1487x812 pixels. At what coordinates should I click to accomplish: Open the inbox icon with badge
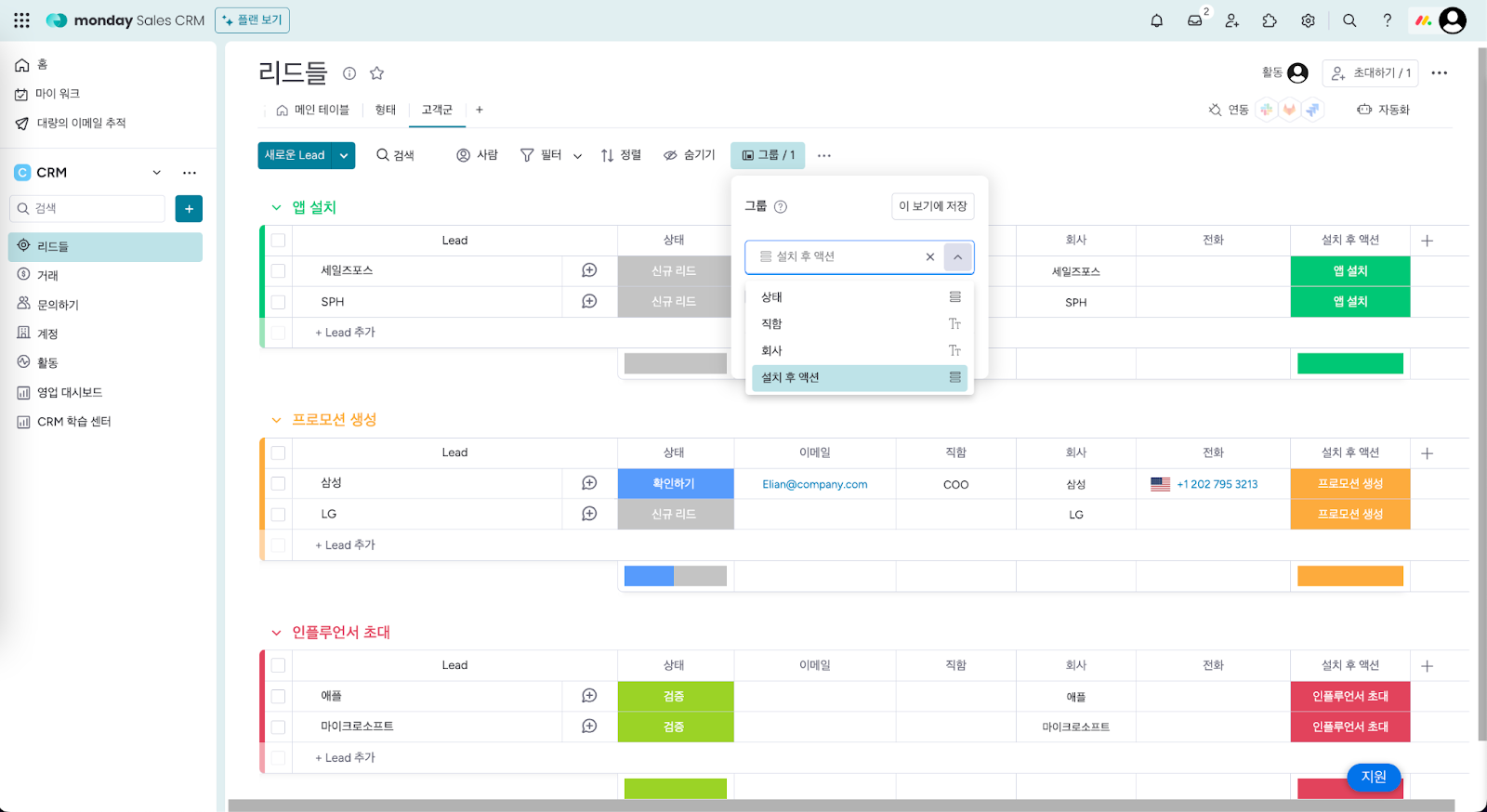click(1195, 20)
